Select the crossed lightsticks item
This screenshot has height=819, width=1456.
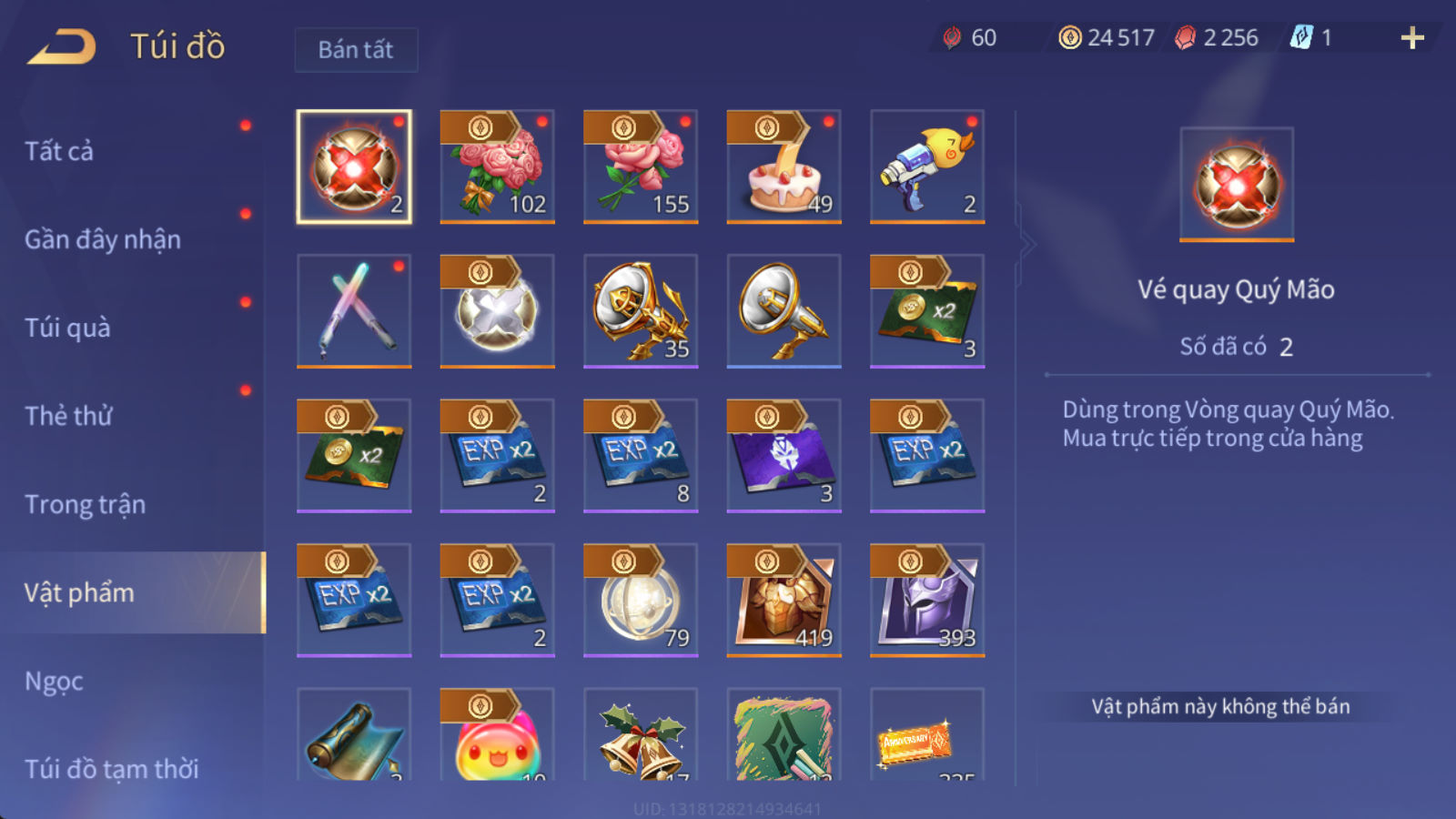tap(354, 311)
